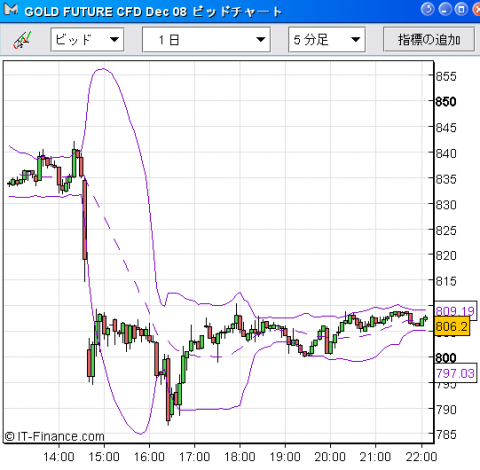Click the large red falling candlestick

[85, 220]
